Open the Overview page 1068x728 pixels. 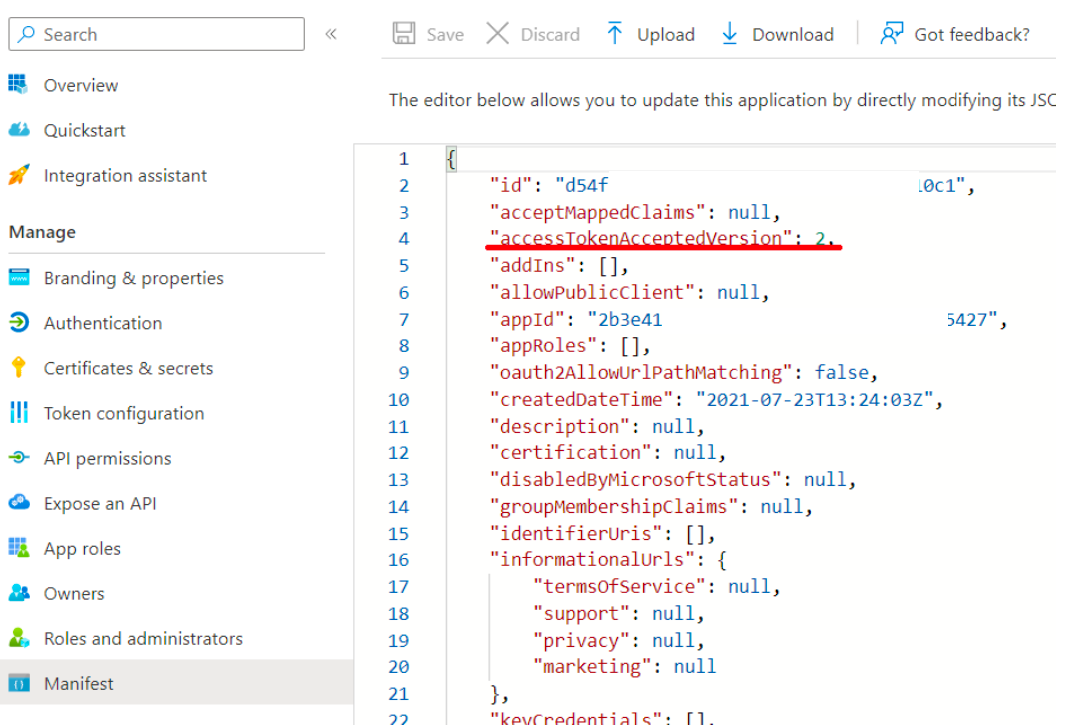click(80, 85)
